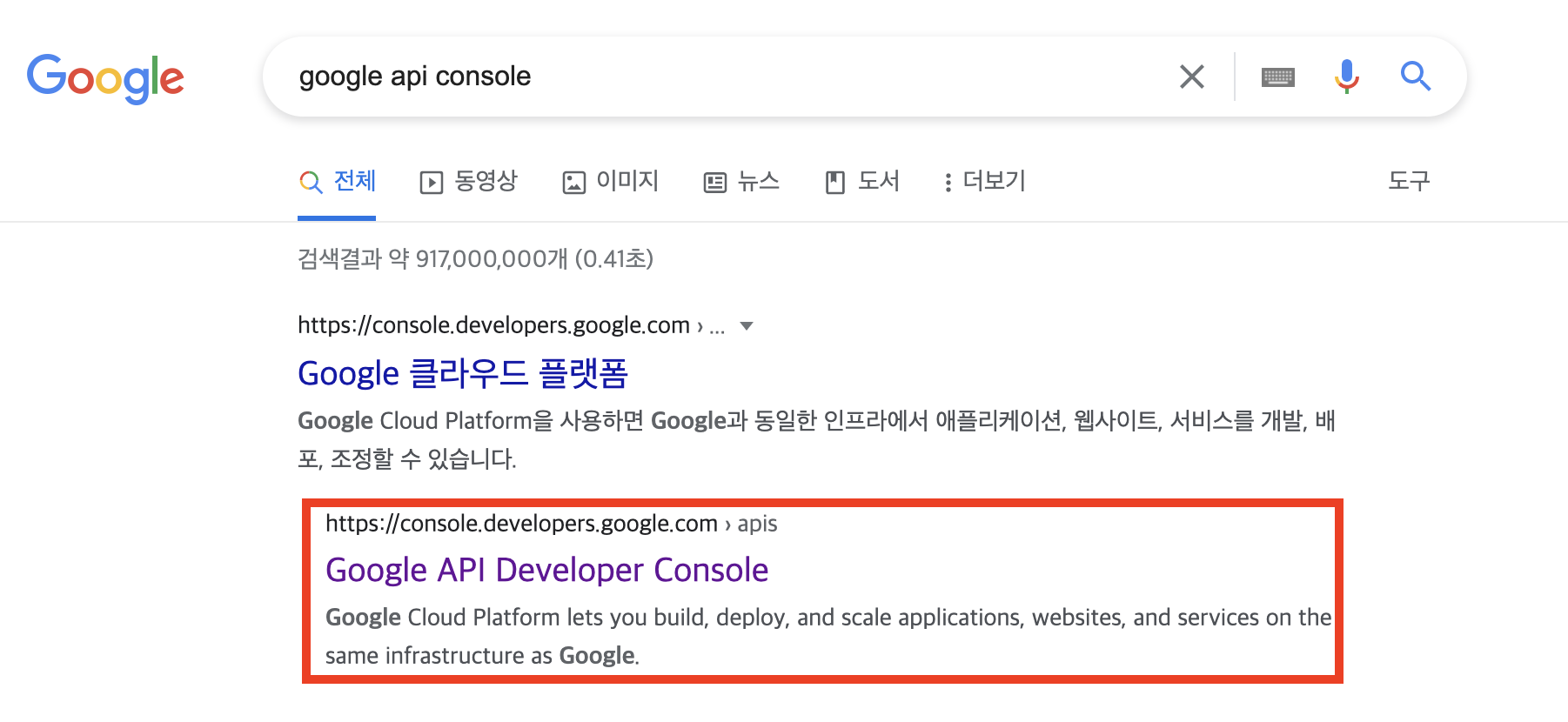Click the Korean snippet starting "Google Cloud Platform을 사용하면"

816,439
